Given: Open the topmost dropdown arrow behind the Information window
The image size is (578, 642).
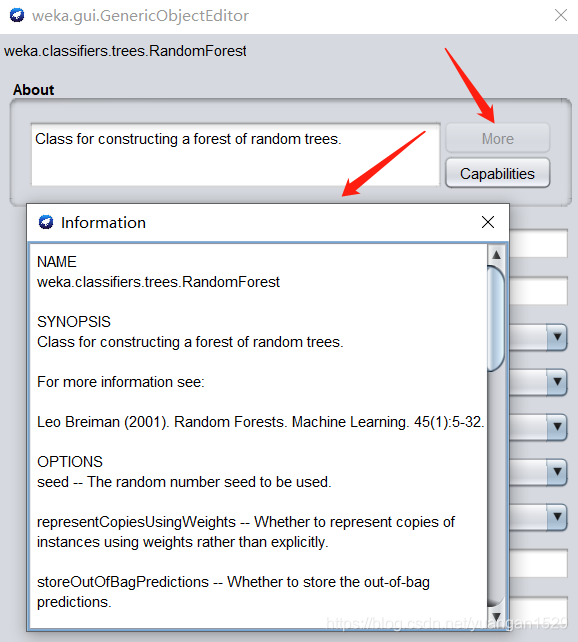Looking at the screenshot, I should point(557,337).
